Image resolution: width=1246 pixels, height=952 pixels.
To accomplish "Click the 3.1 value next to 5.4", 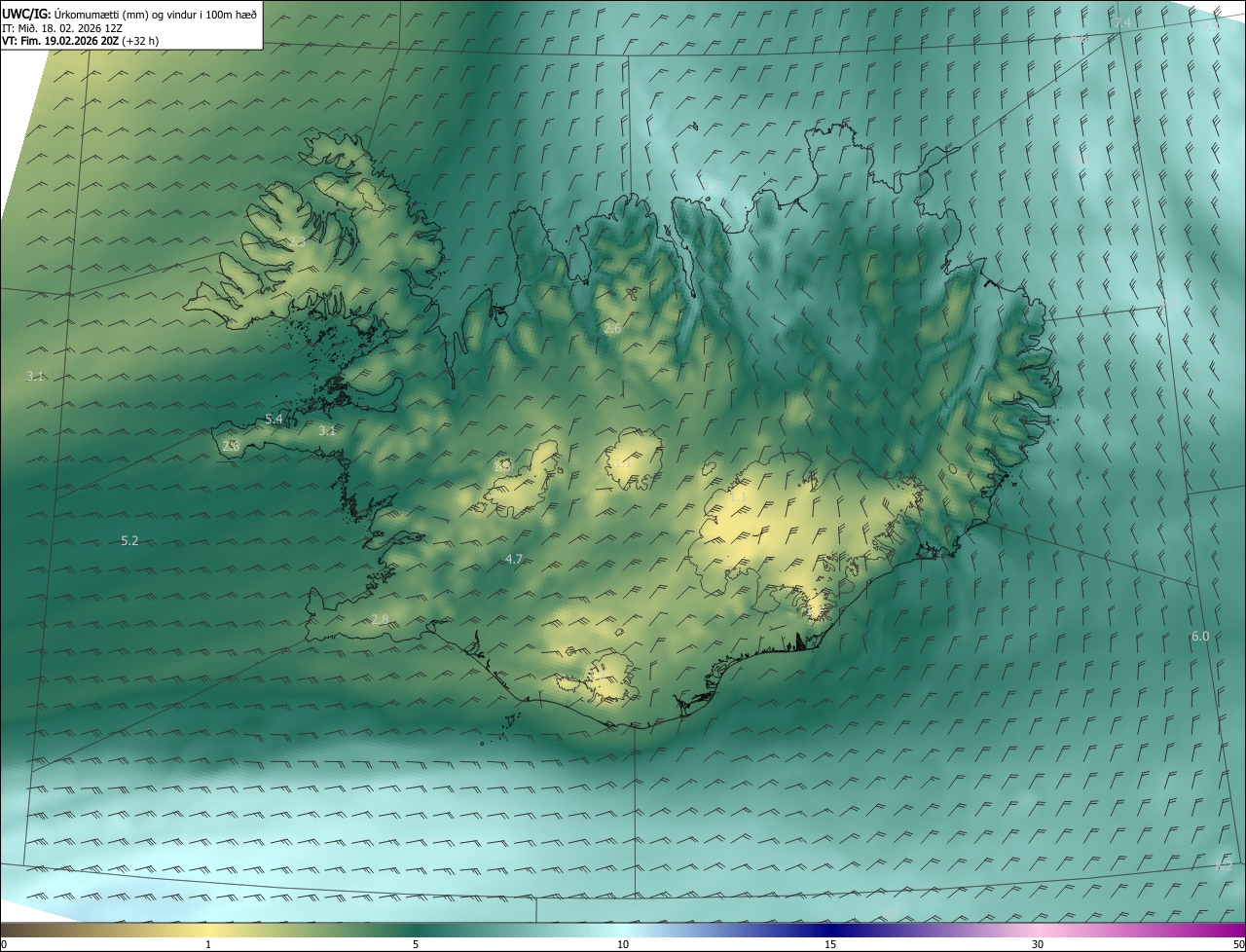I will 327,430.
